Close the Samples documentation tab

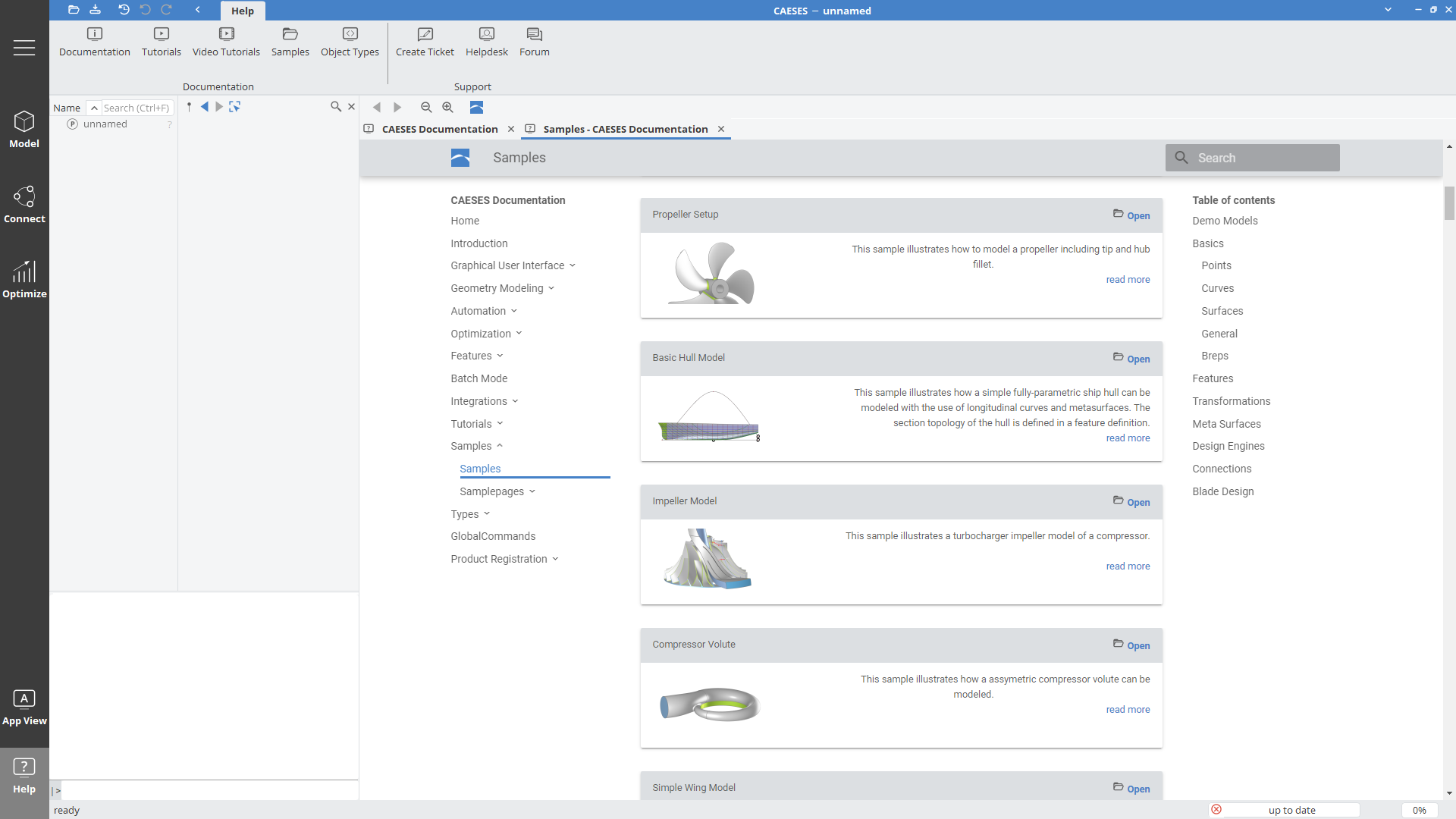click(x=721, y=129)
